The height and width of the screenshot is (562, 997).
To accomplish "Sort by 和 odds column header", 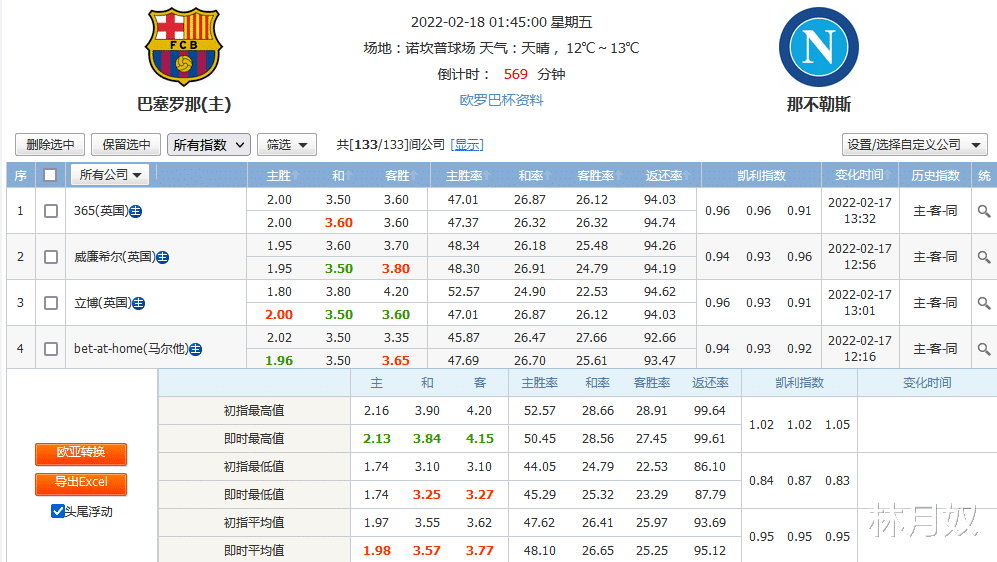I will (342, 175).
